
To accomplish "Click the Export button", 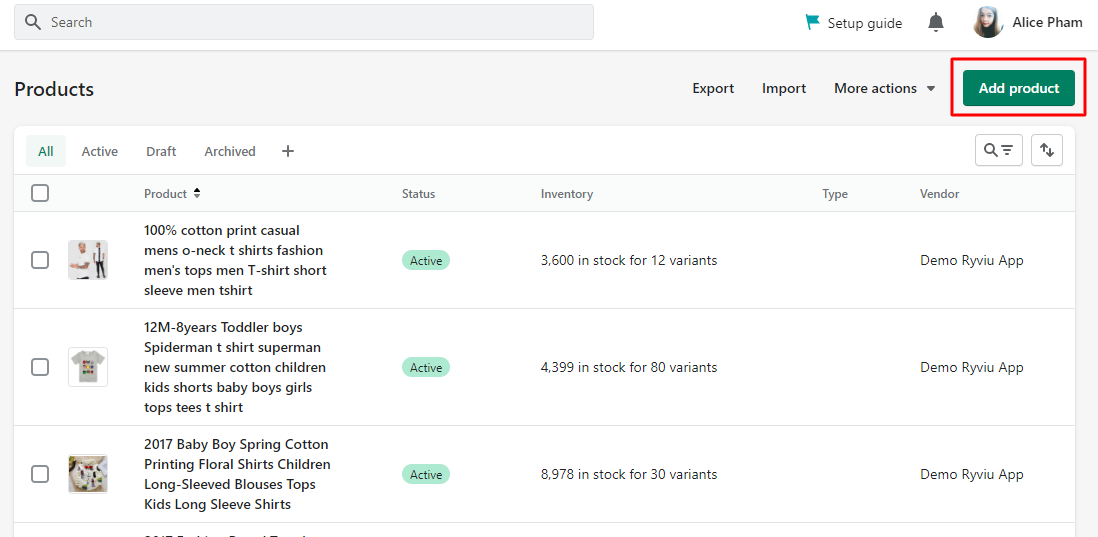I will 713,88.
